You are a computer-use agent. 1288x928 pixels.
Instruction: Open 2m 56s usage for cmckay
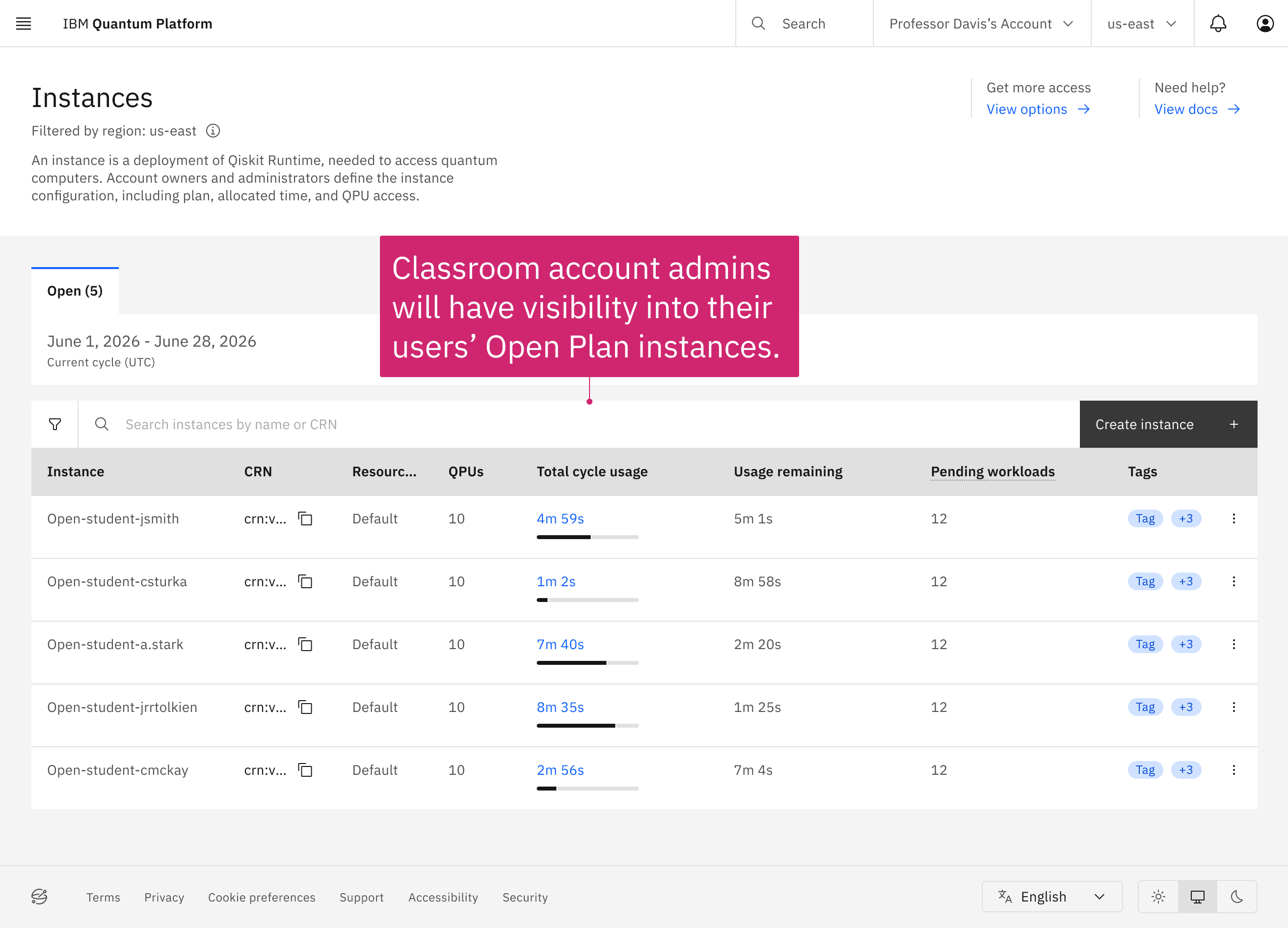pyautogui.click(x=560, y=770)
